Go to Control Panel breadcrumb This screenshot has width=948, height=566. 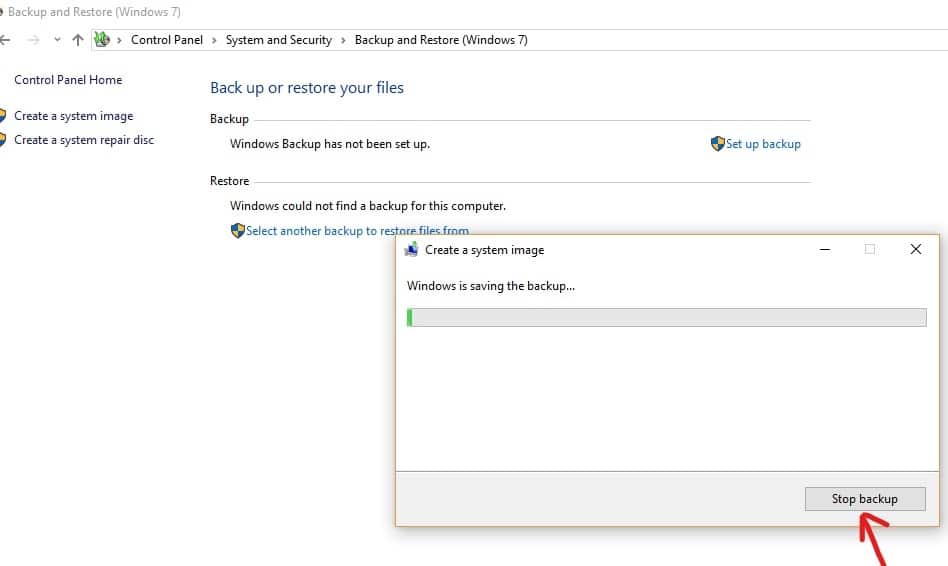tap(166, 40)
